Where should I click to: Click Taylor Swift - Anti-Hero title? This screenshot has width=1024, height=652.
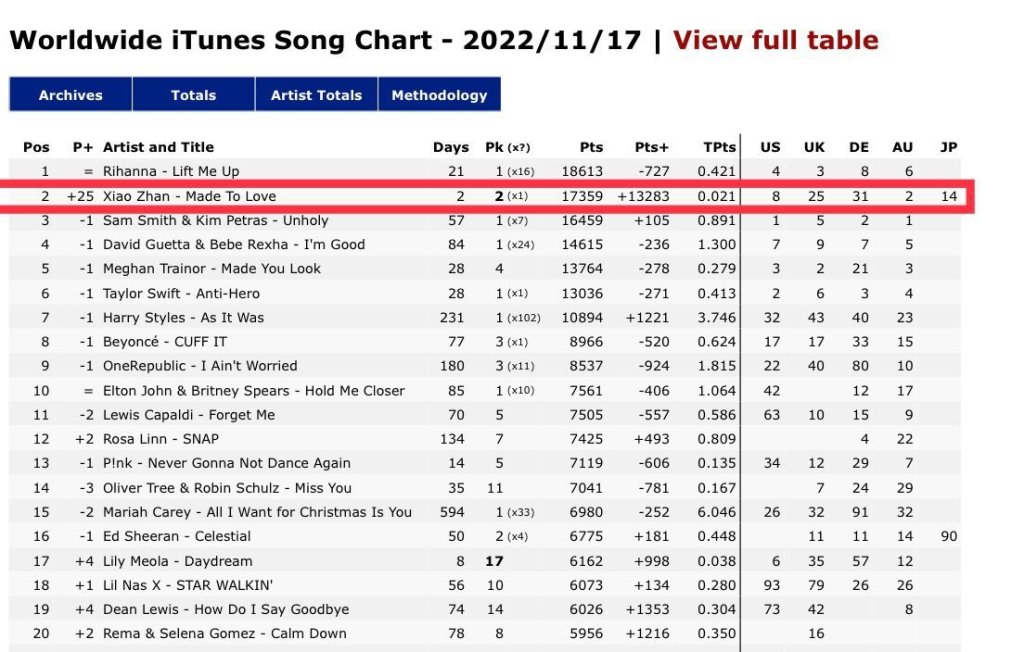[x=181, y=293]
